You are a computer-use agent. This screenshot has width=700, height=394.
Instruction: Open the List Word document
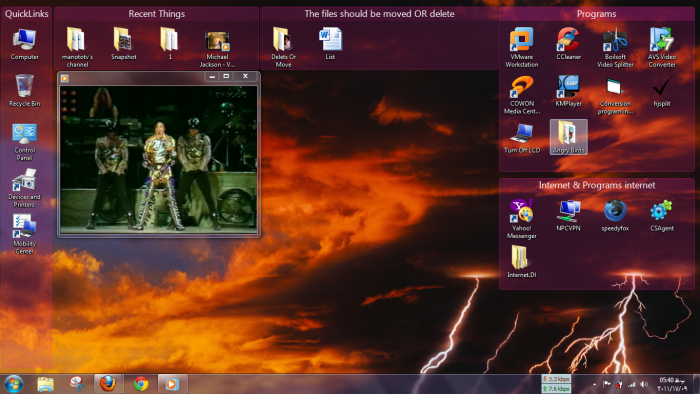pyautogui.click(x=330, y=44)
